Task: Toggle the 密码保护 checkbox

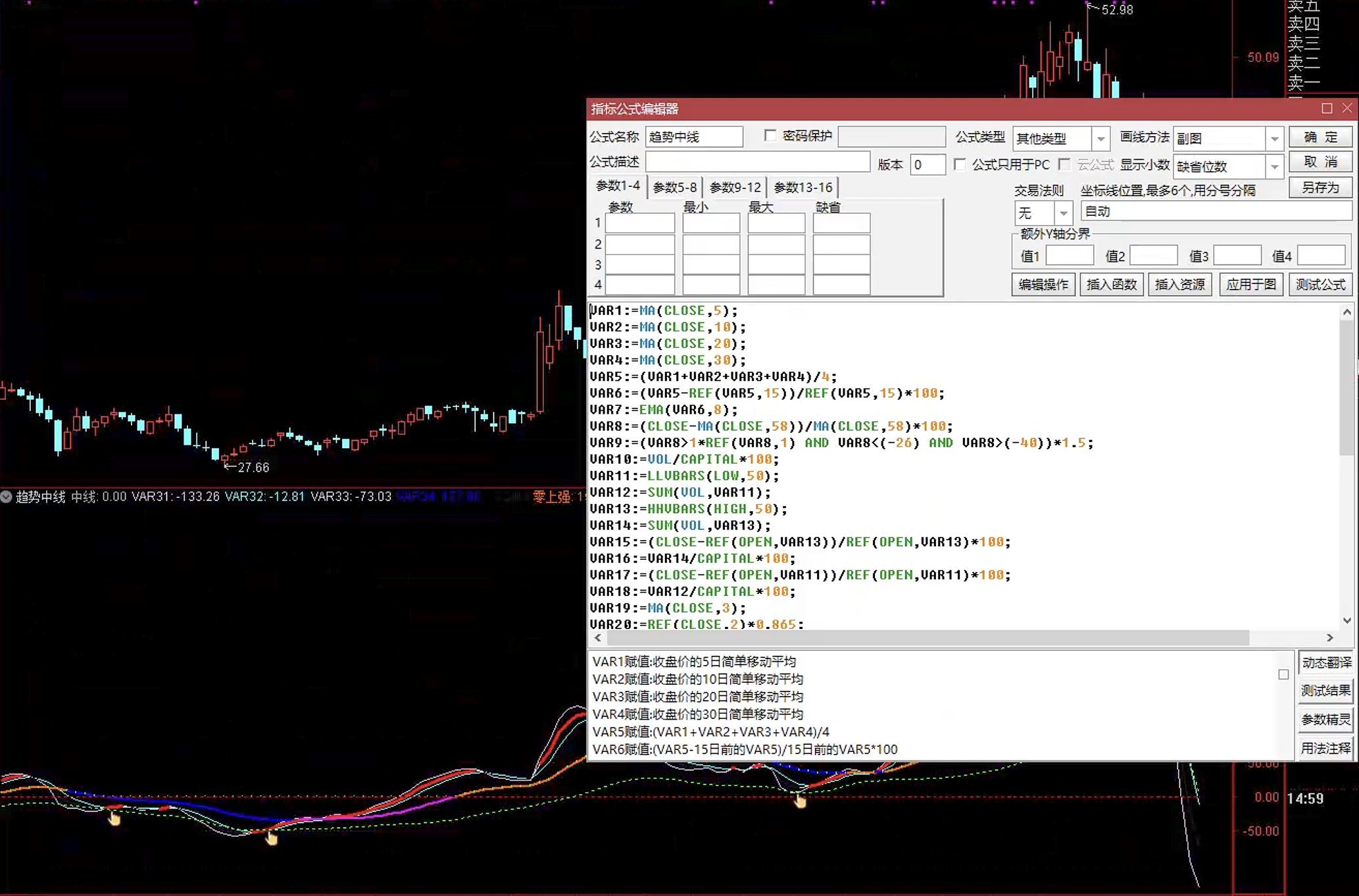Action: click(770, 136)
